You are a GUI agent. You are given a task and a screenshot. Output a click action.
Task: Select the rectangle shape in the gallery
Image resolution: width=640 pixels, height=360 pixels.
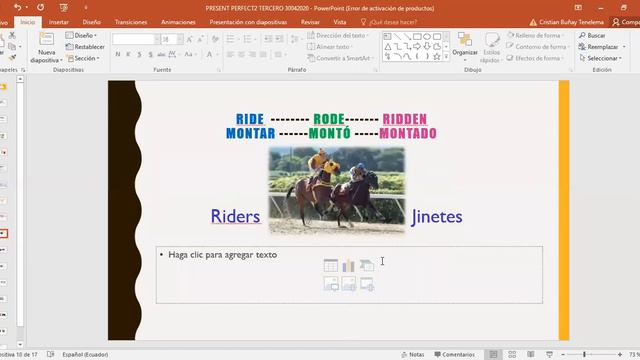(417, 36)
